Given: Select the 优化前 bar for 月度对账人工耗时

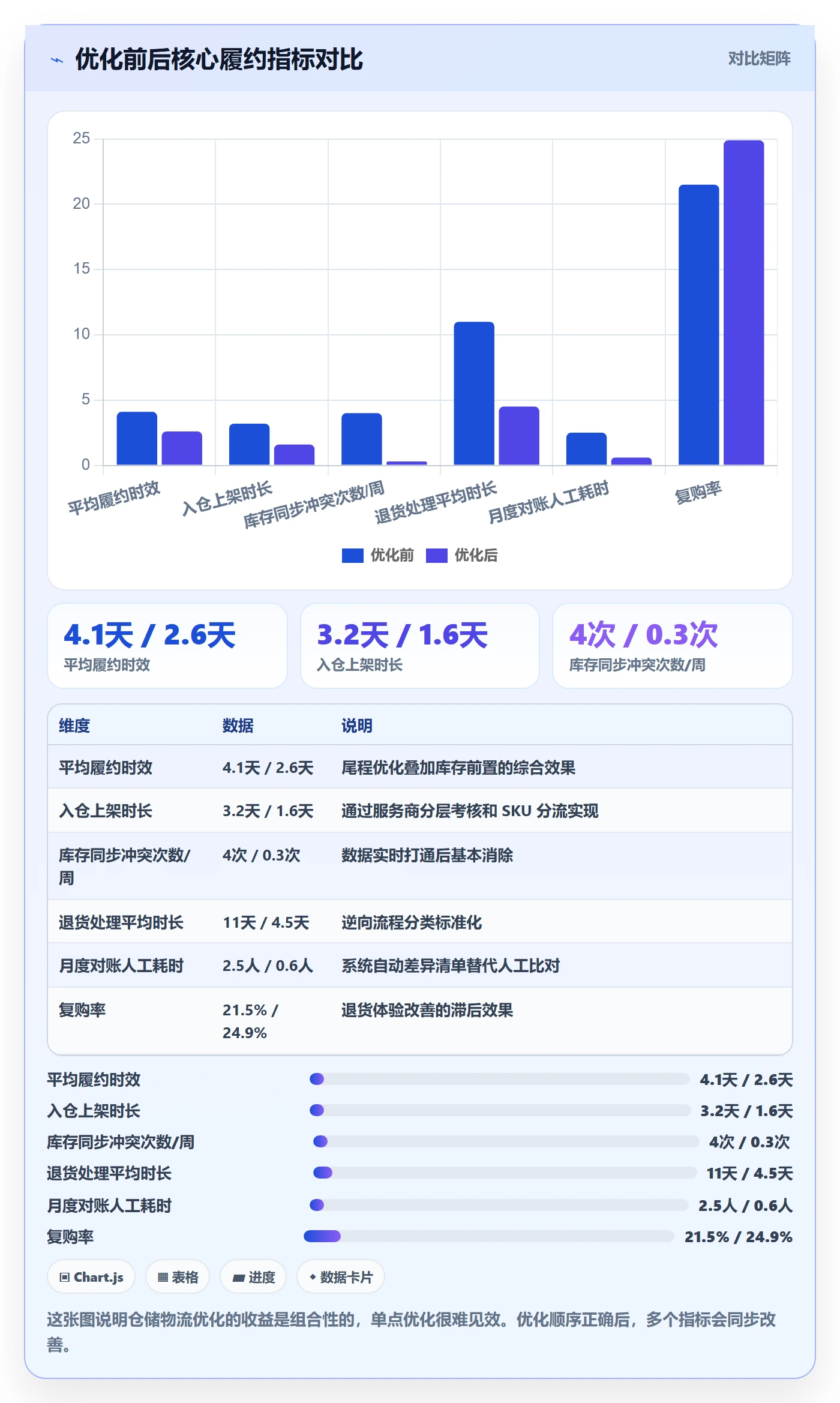Looking at the screenshot, I should [586, 449].
